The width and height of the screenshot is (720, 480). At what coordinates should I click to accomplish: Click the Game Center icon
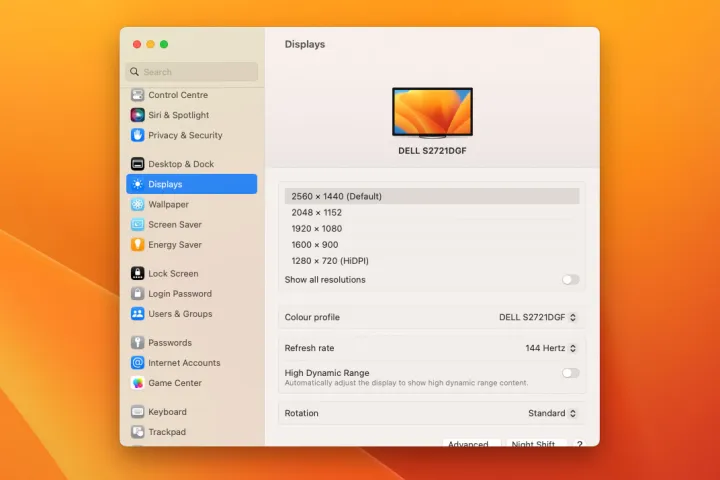138,383
